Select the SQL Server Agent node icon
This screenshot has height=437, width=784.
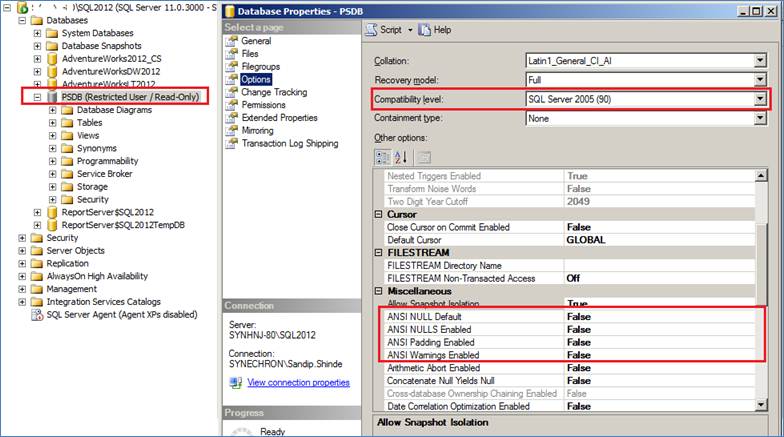click(38, 314)
